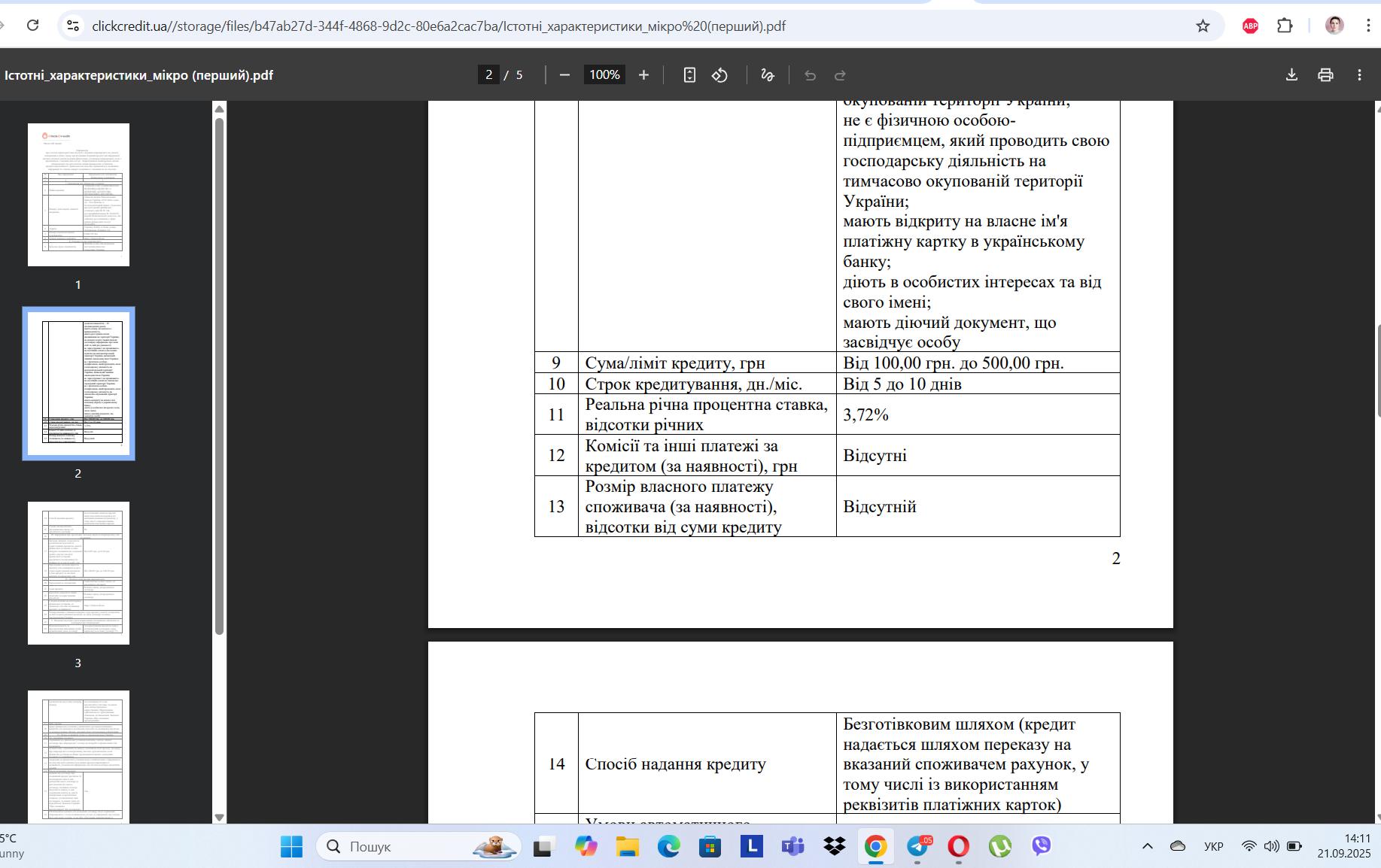The height and width of the screenshot is (868, 1381).
Task: Open the blue L app on taskbar
Action: (x=751, y=847)
